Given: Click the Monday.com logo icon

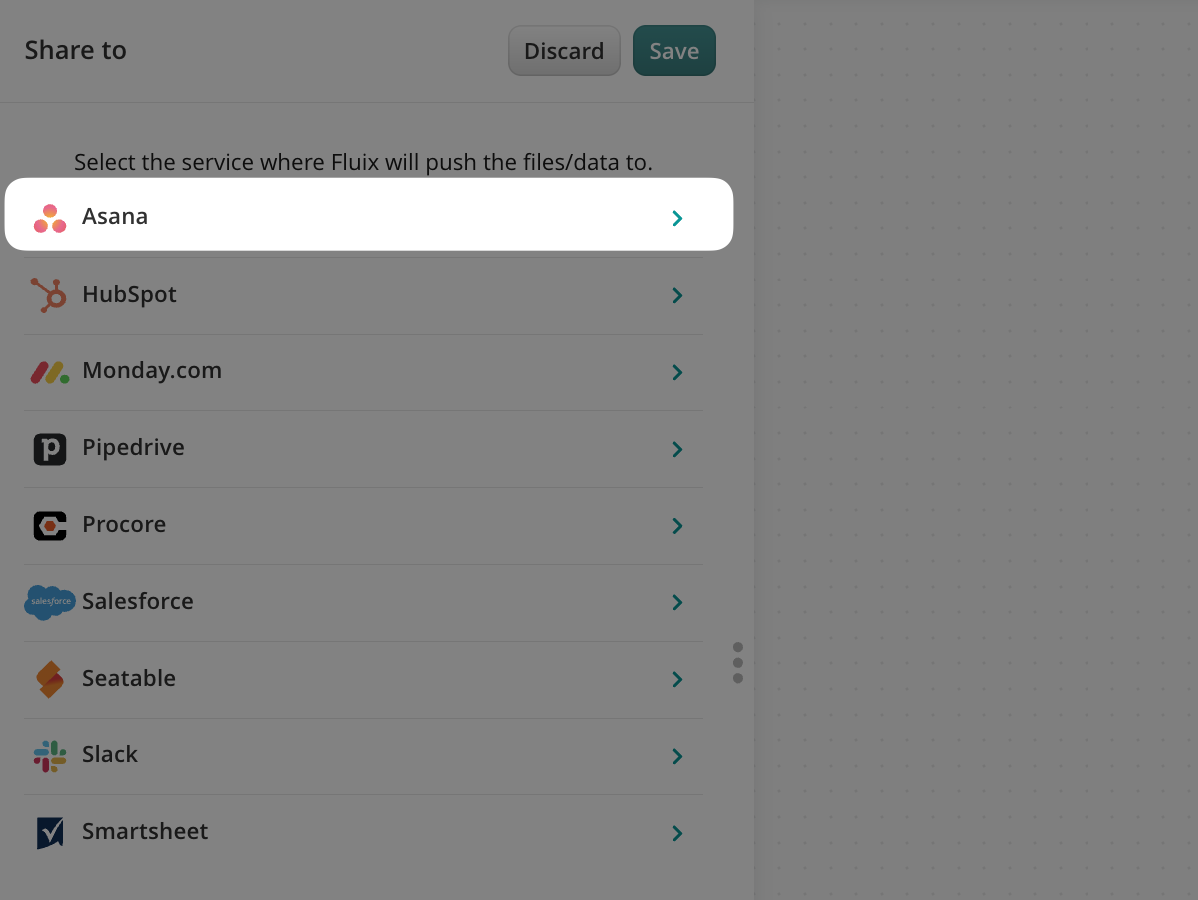Looking at the screenshot, I should tap(50, 372).
